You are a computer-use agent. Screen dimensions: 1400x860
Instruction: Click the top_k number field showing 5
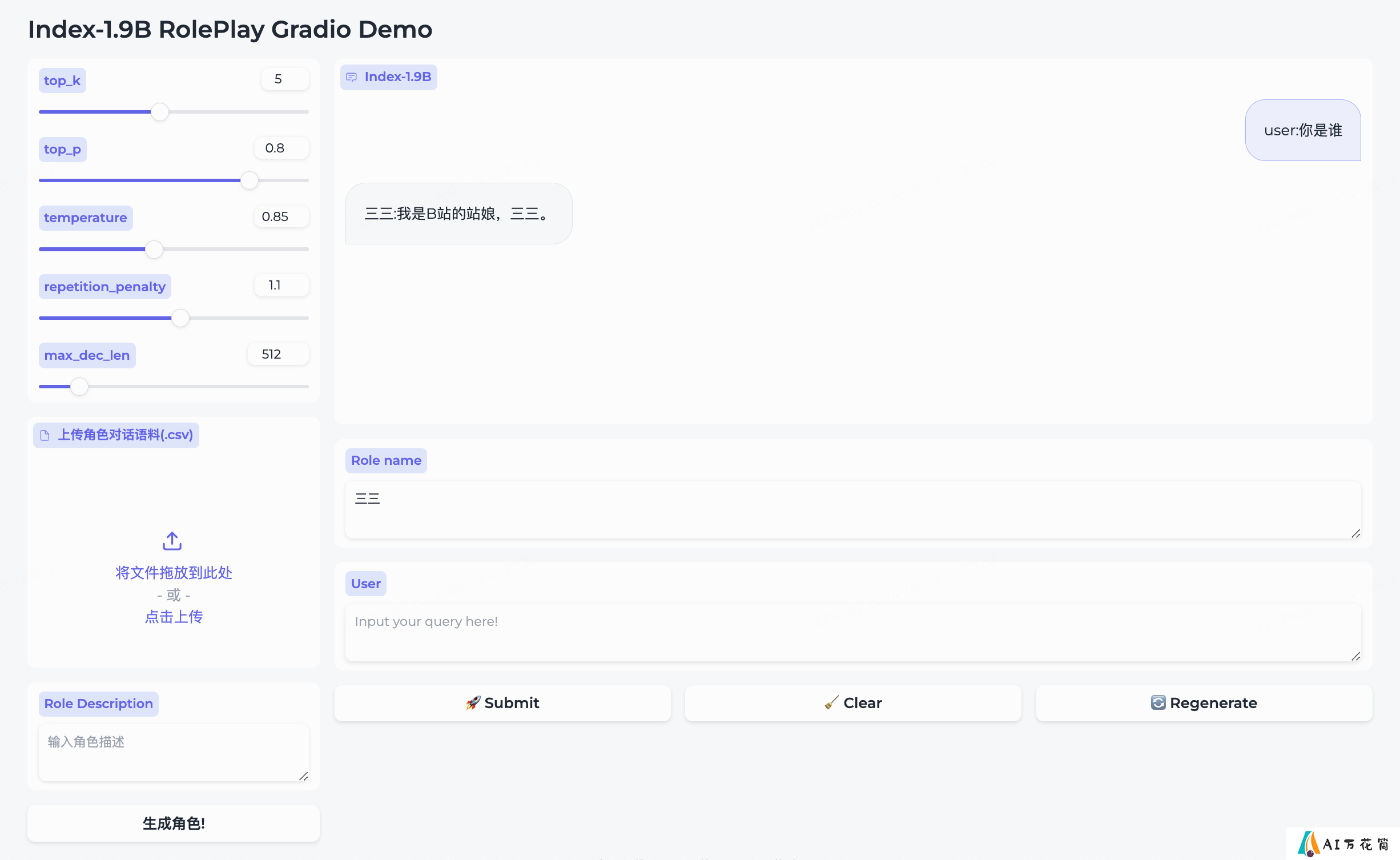pyautogui.click(x=285, y=79)
